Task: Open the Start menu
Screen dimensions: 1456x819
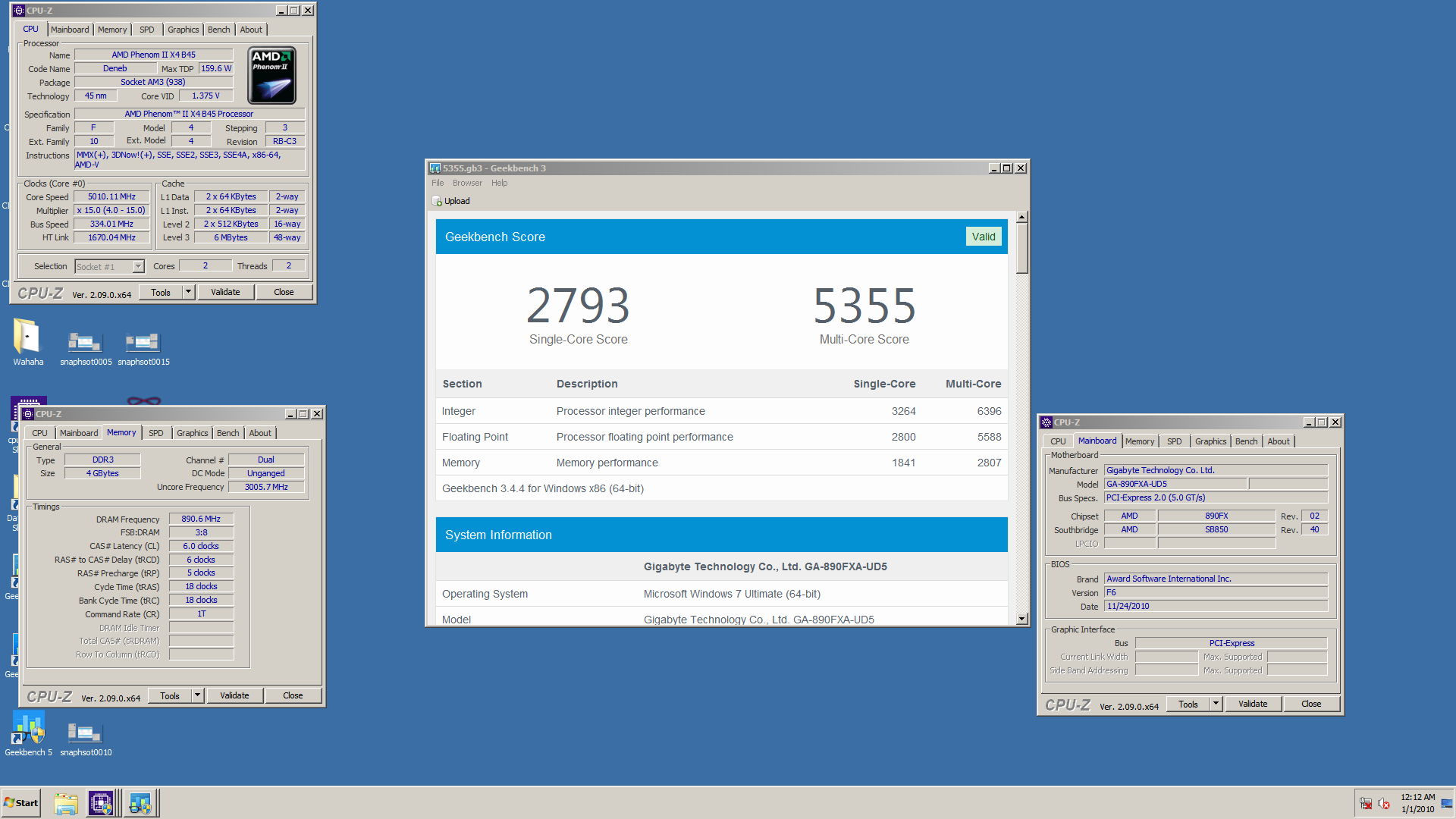Action: click(20, 803)
